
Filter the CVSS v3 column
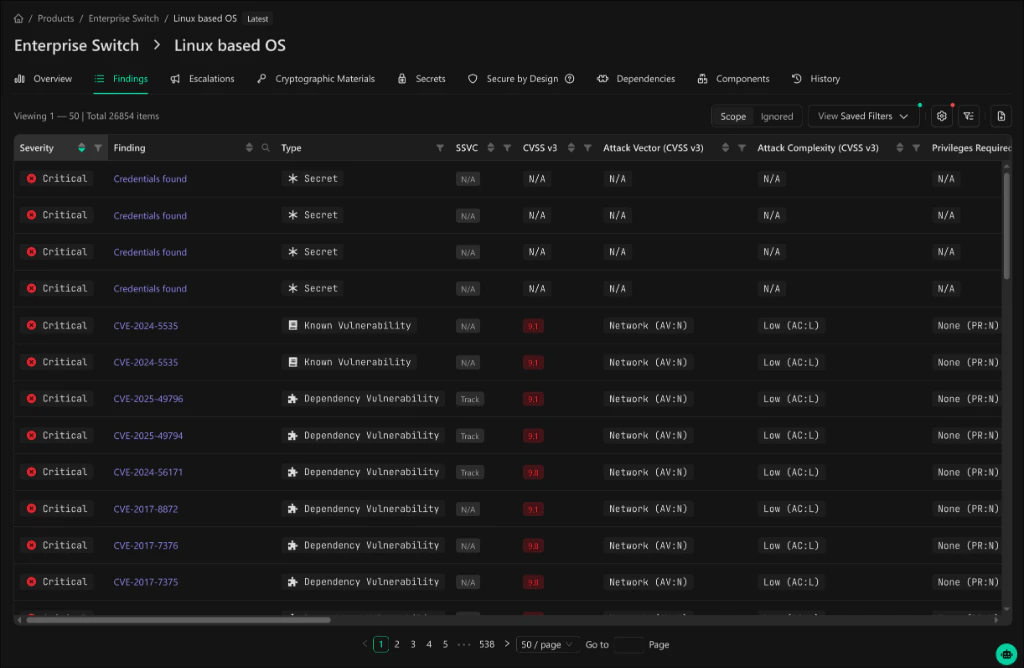(x=587, y=148)
